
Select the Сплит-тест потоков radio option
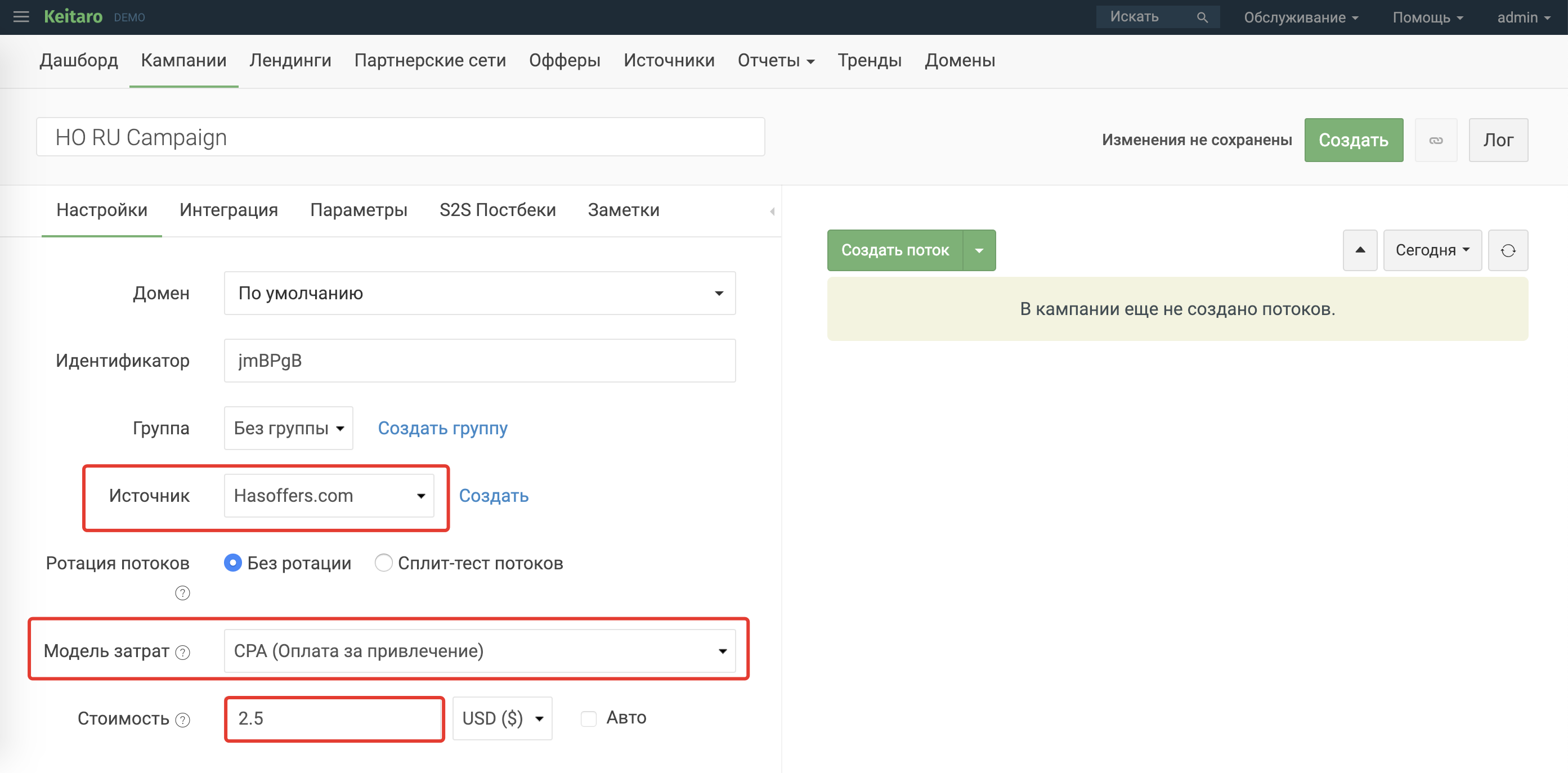383,563
